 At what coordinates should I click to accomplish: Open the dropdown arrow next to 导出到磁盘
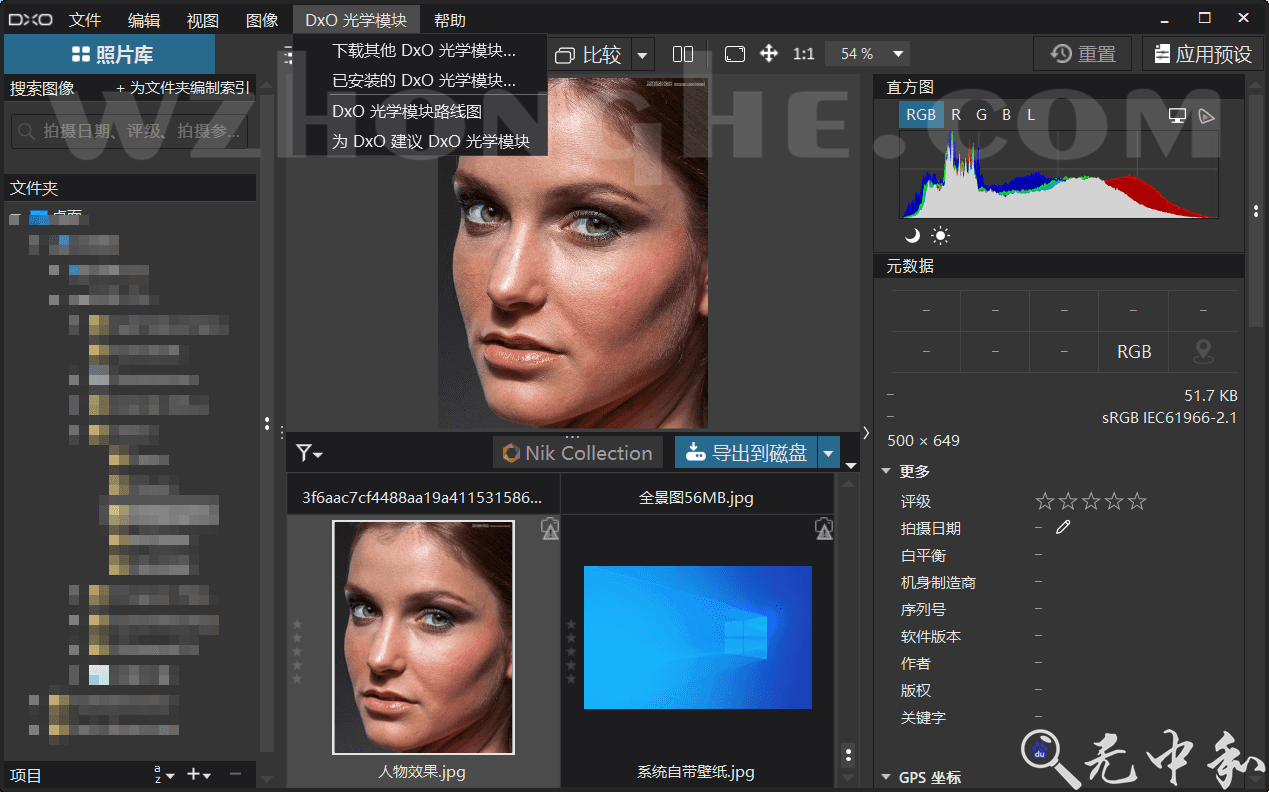[828, 453]
